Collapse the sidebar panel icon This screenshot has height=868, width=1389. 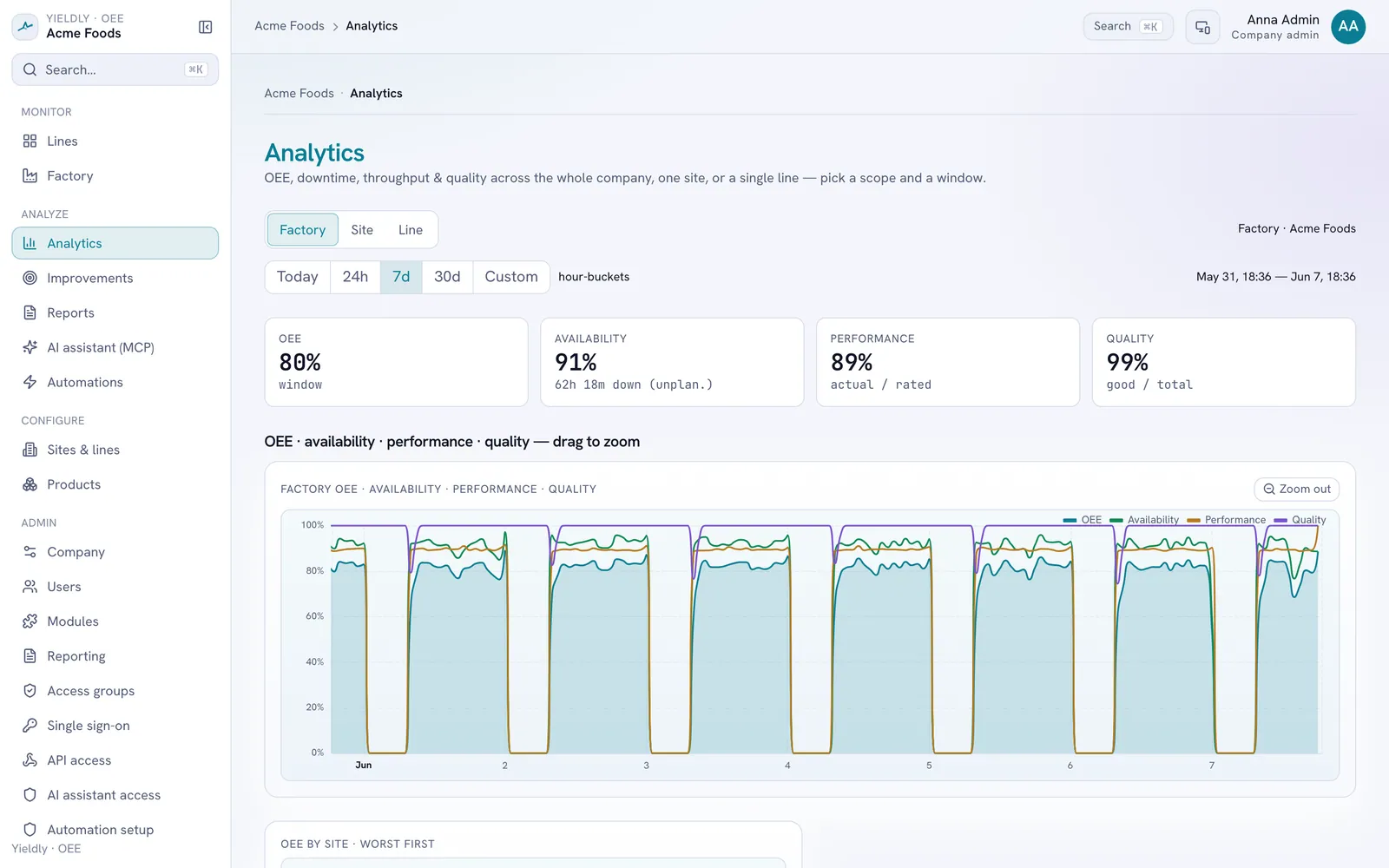coord(206,27)
